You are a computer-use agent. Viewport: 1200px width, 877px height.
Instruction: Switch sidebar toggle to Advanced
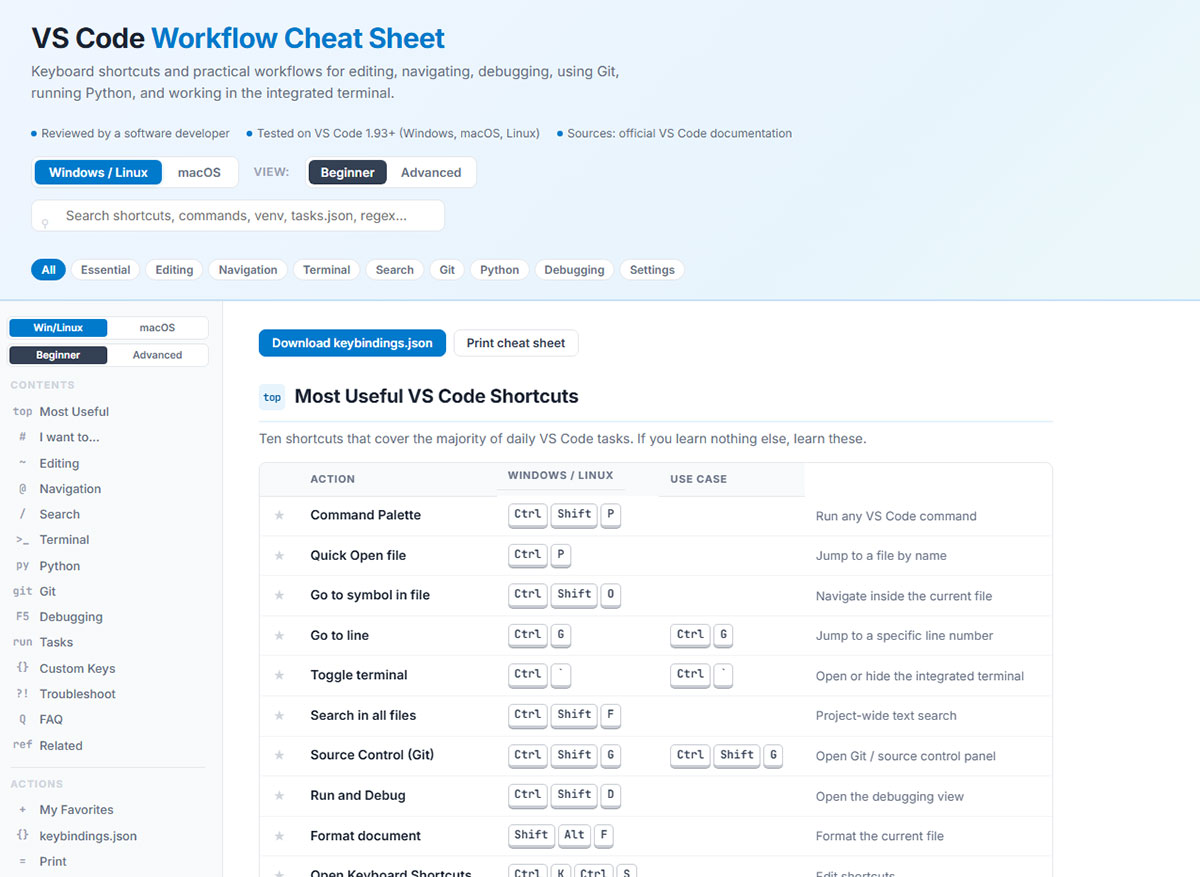pos(157,355)
